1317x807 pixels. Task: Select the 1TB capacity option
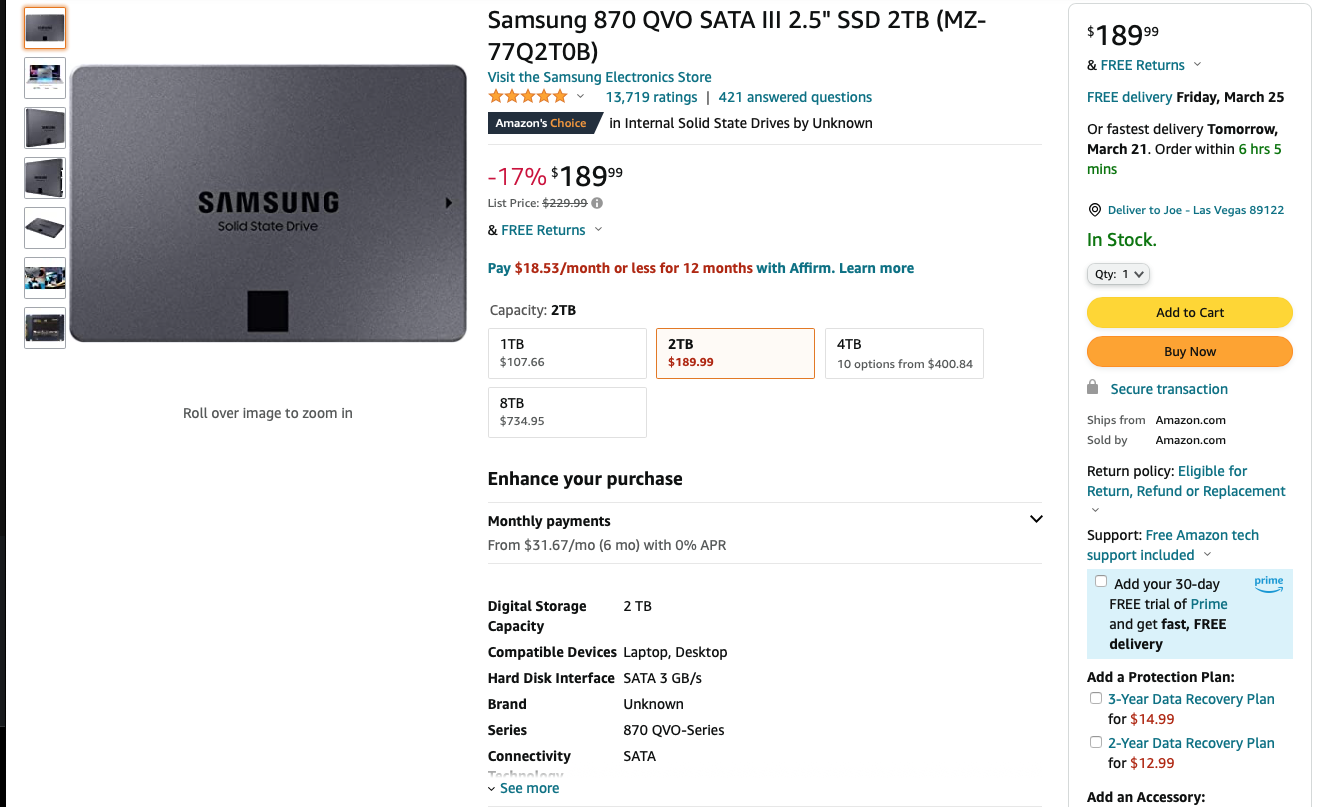(567, 353)
